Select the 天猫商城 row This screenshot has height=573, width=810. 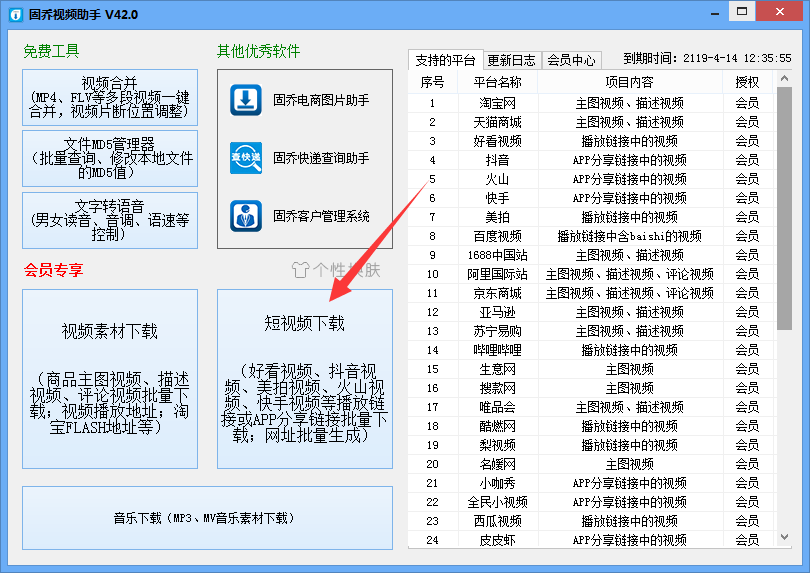click(x=592, y=122)
